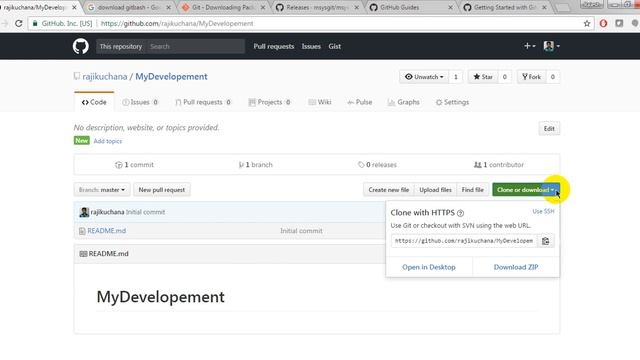Click Open in Desktop
Image resolution: width=640 pixels, height=360 pixels.
coord(429,267)
